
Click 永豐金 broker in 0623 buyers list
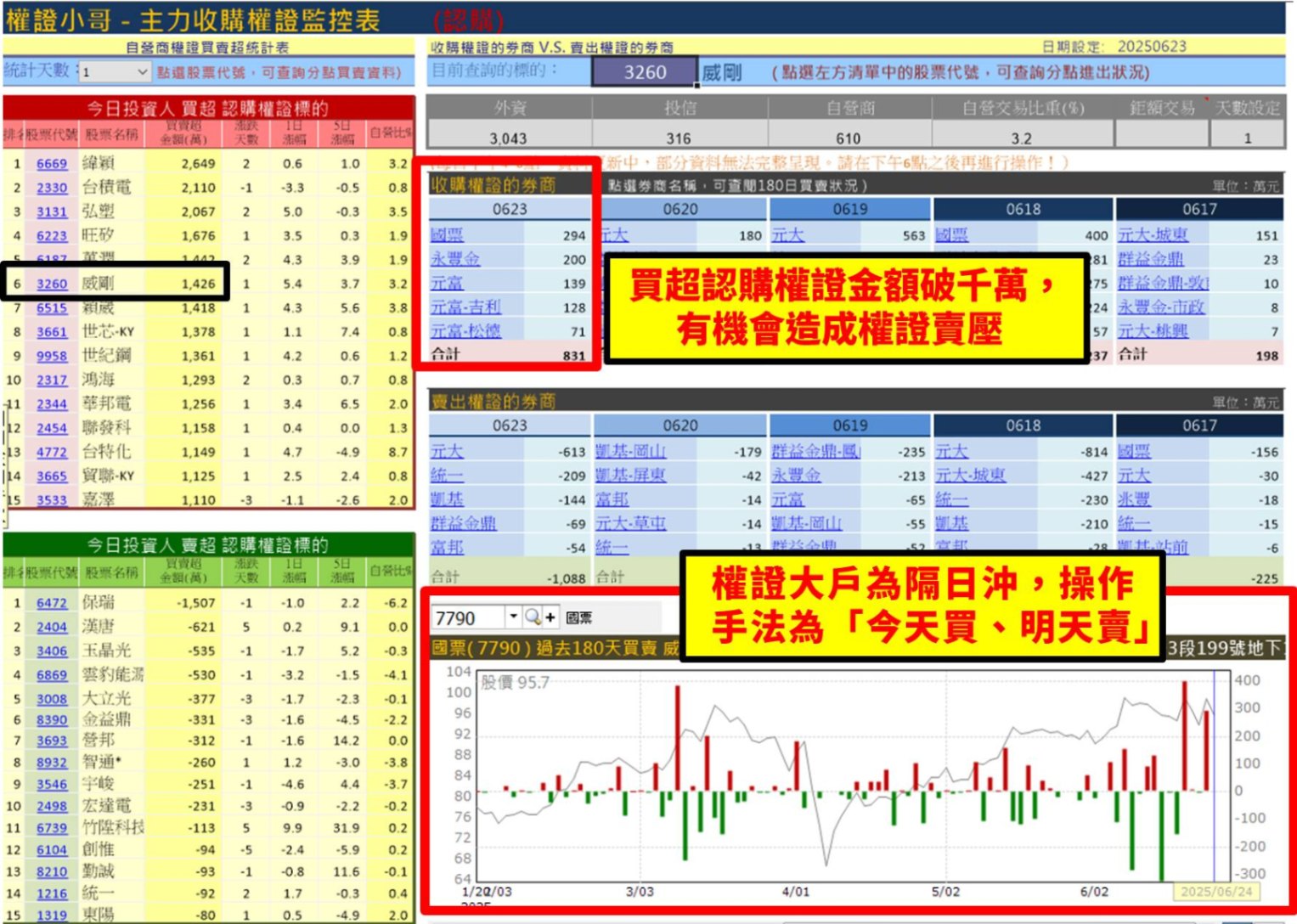click(x=455, y=259)
